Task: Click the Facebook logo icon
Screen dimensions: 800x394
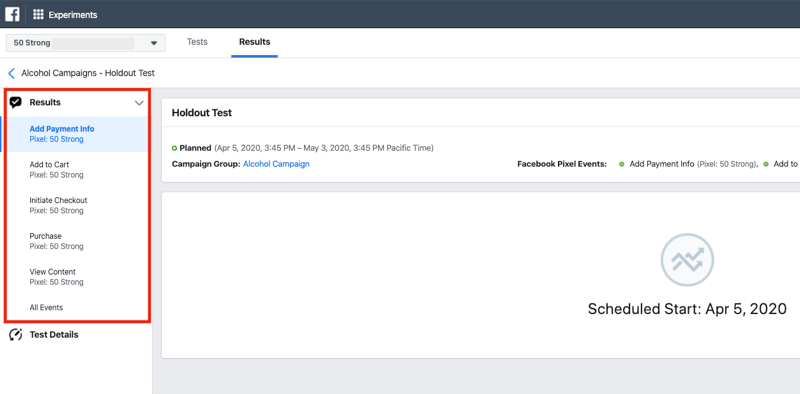Action: pyautogui.click(x=12, y=14)
